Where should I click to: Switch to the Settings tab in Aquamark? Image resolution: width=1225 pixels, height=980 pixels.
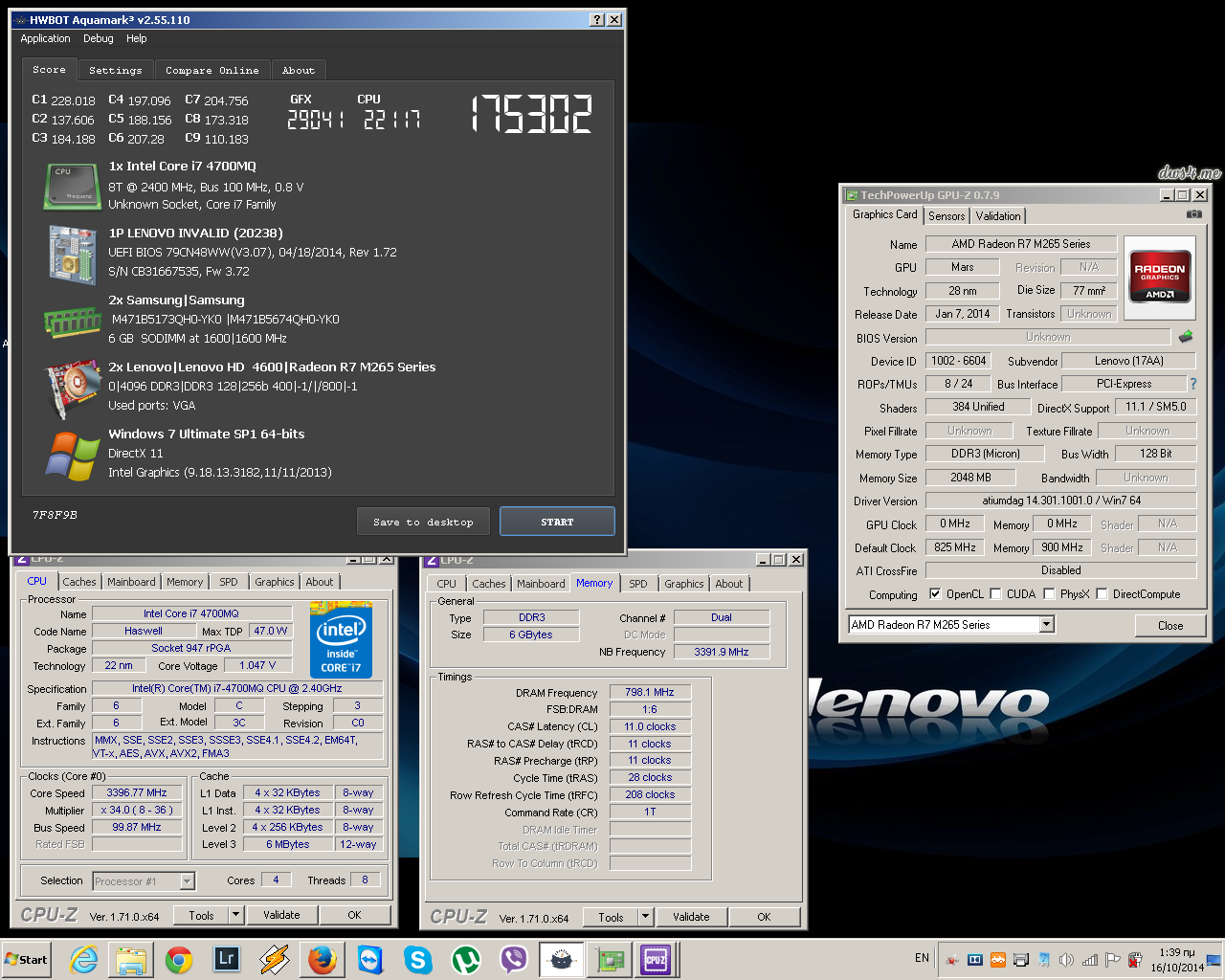115,70
